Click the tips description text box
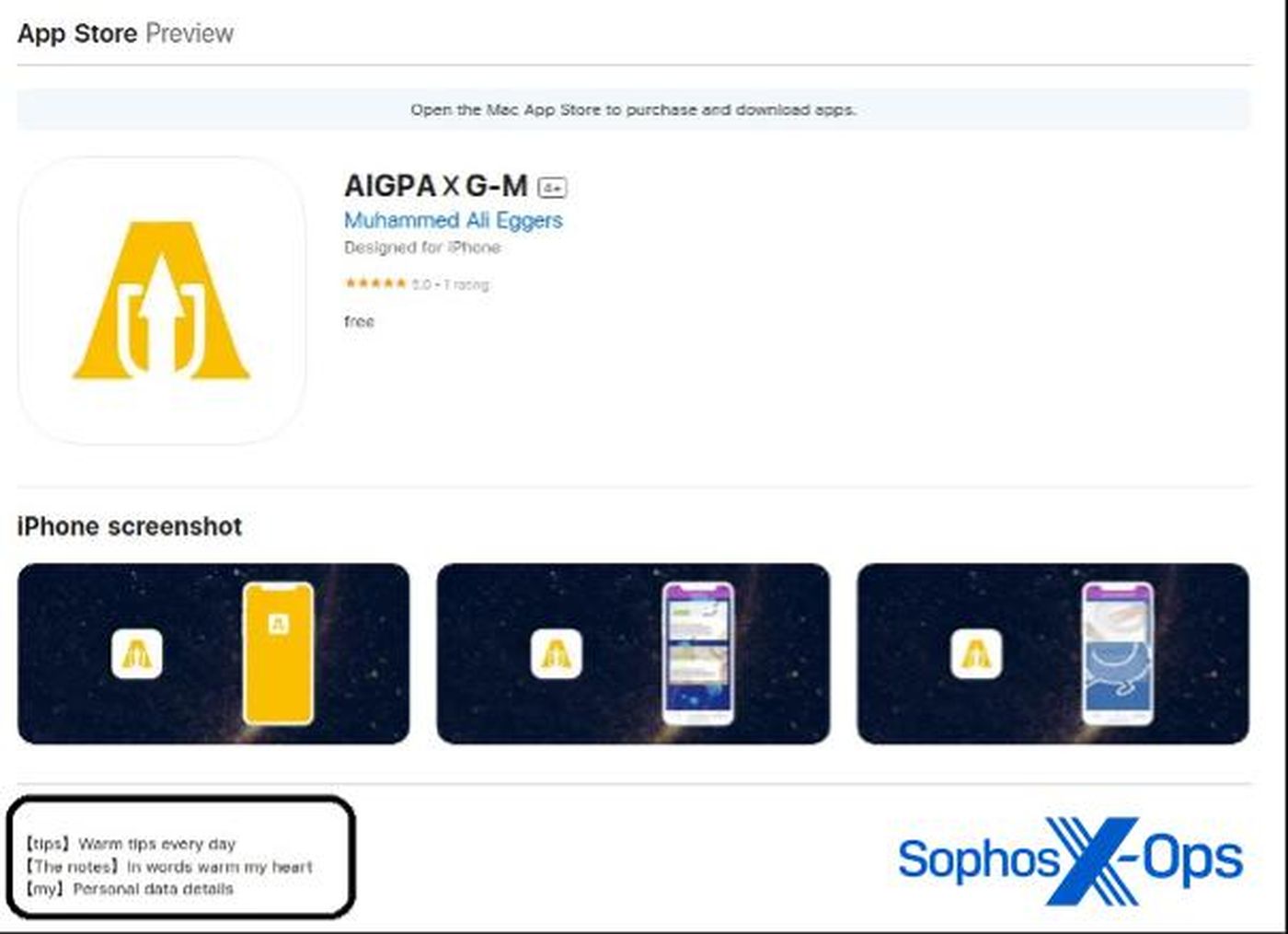 click(x=180, y=858)
